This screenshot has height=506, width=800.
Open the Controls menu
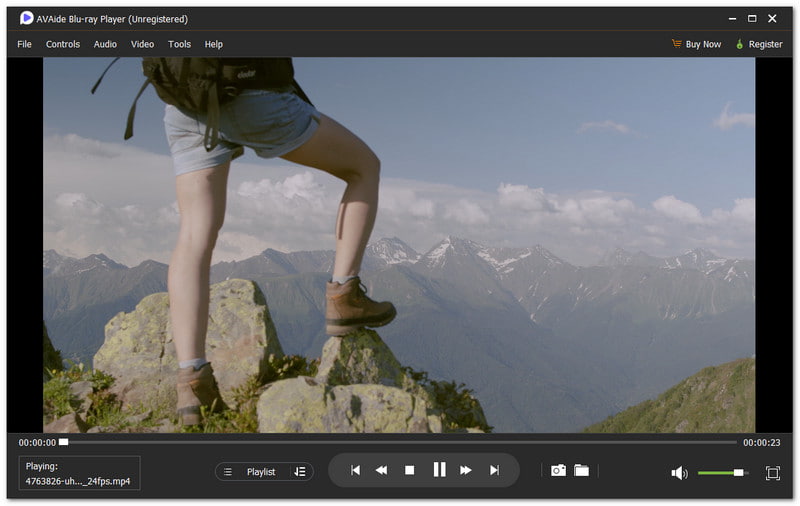63,44
